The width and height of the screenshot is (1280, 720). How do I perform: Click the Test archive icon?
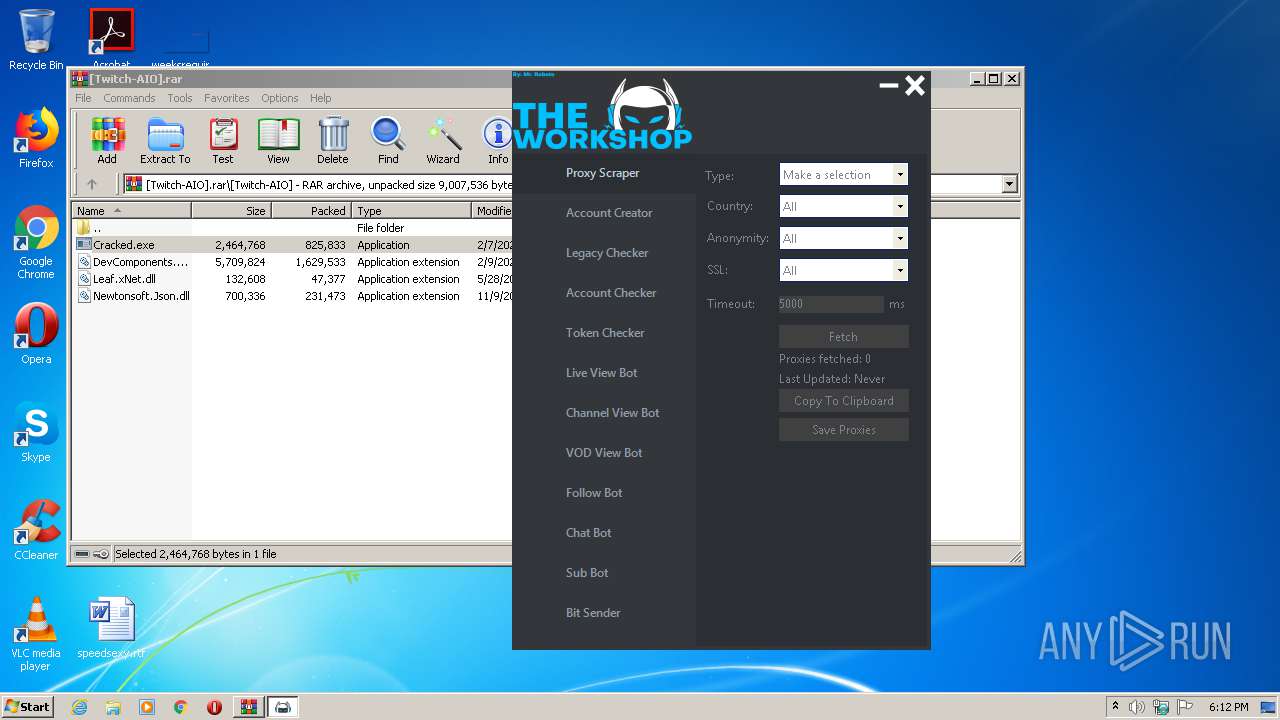pyautogui.click(x=223, y=141)
